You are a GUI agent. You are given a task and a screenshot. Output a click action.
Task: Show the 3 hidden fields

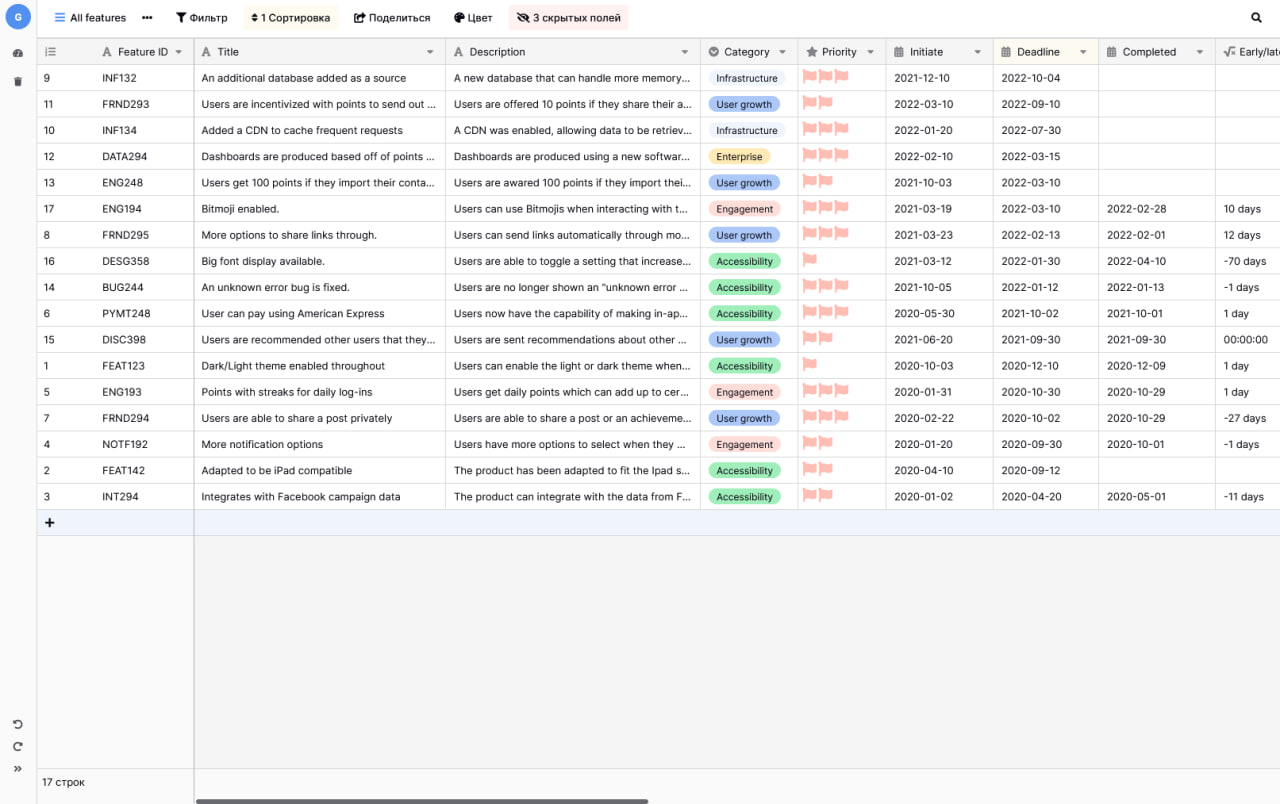(x=568, y=18)
